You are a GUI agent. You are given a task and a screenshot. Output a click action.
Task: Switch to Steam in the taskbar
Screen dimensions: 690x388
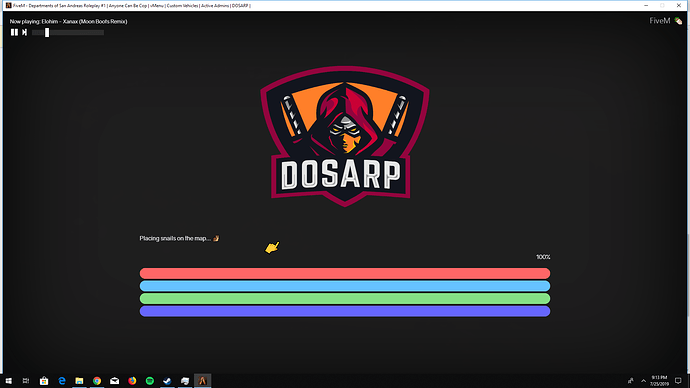[x=167, y=381]
